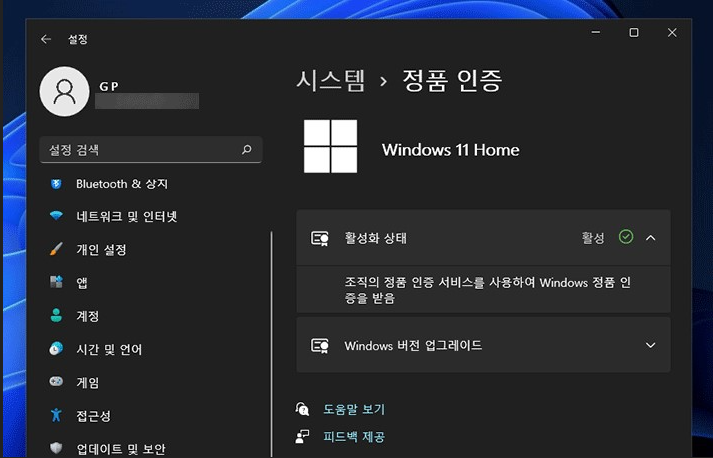Click the 활성 status text
The width and height of the screenshot is (713, 458).
click(593, 238)
